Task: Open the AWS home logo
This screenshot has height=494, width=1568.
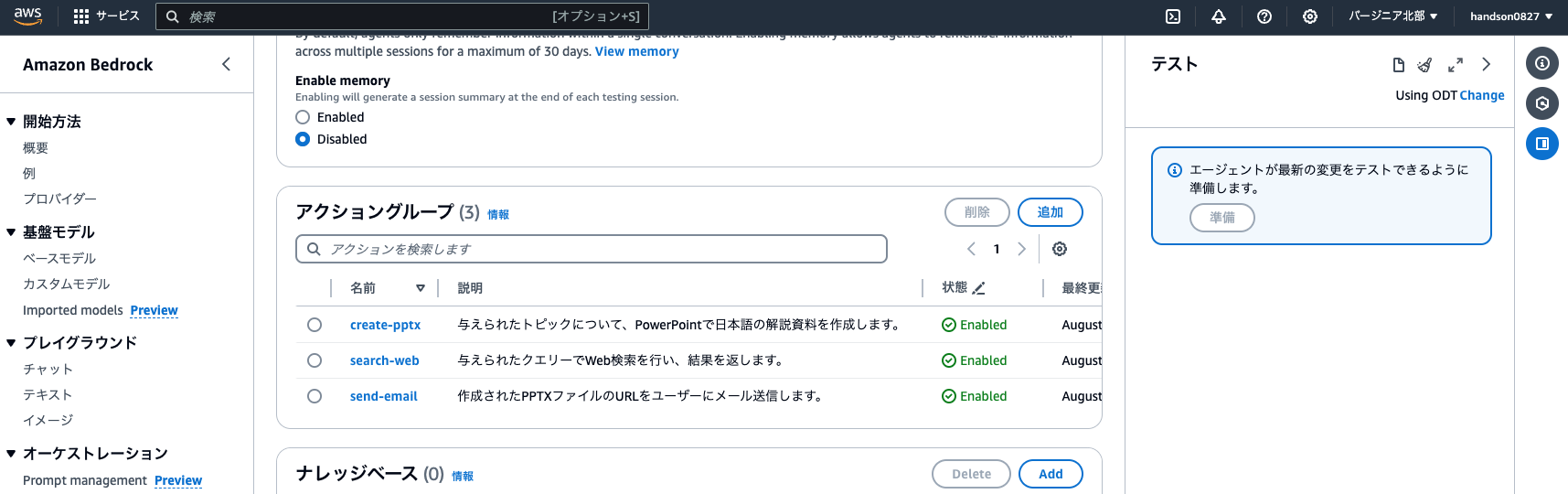Action: tap(28, 16)
